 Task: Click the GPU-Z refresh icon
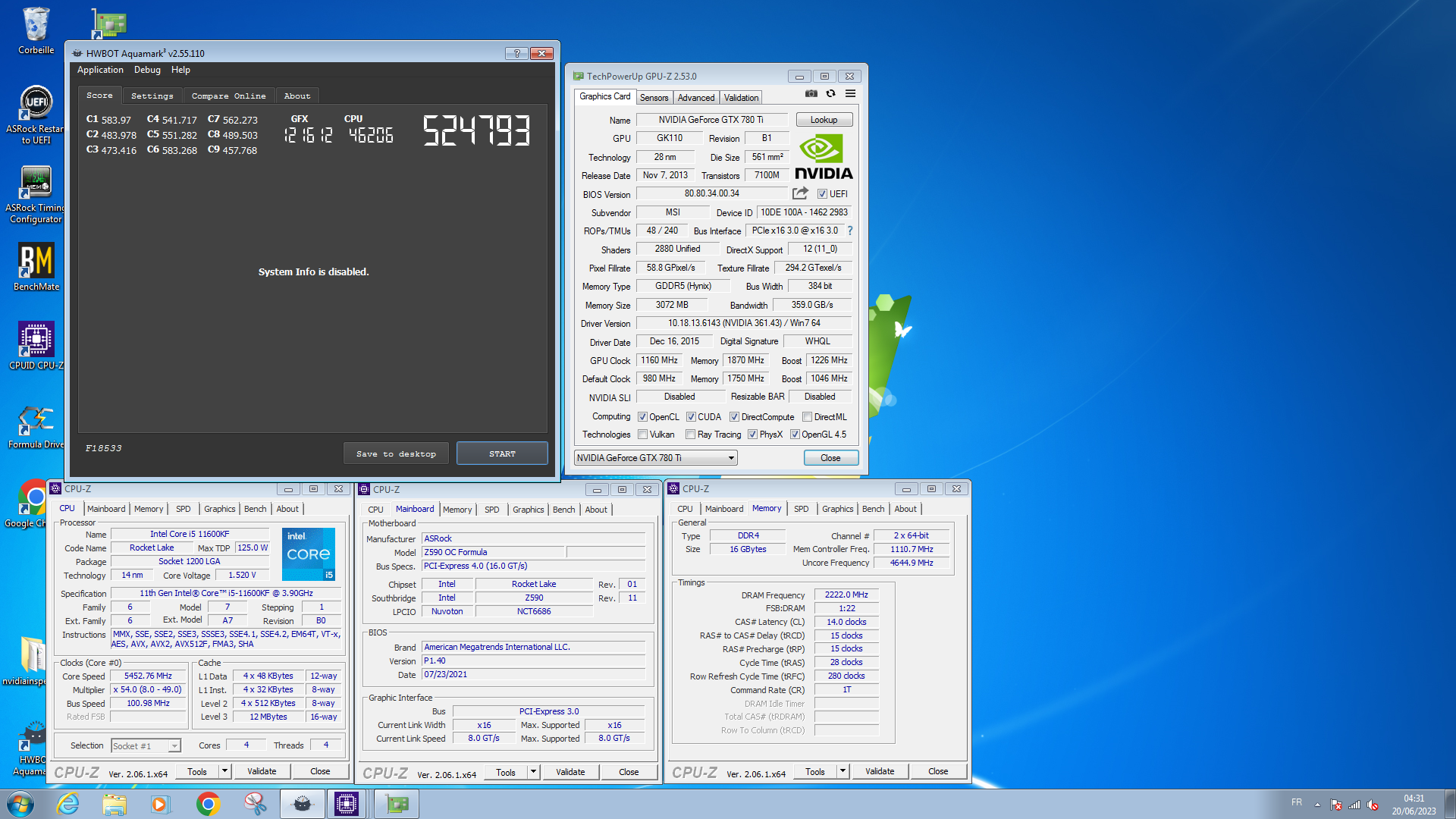(x=831, y=94)
